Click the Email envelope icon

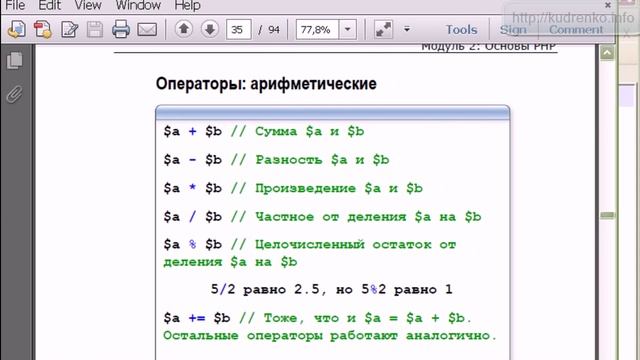(x=147, y=29)
